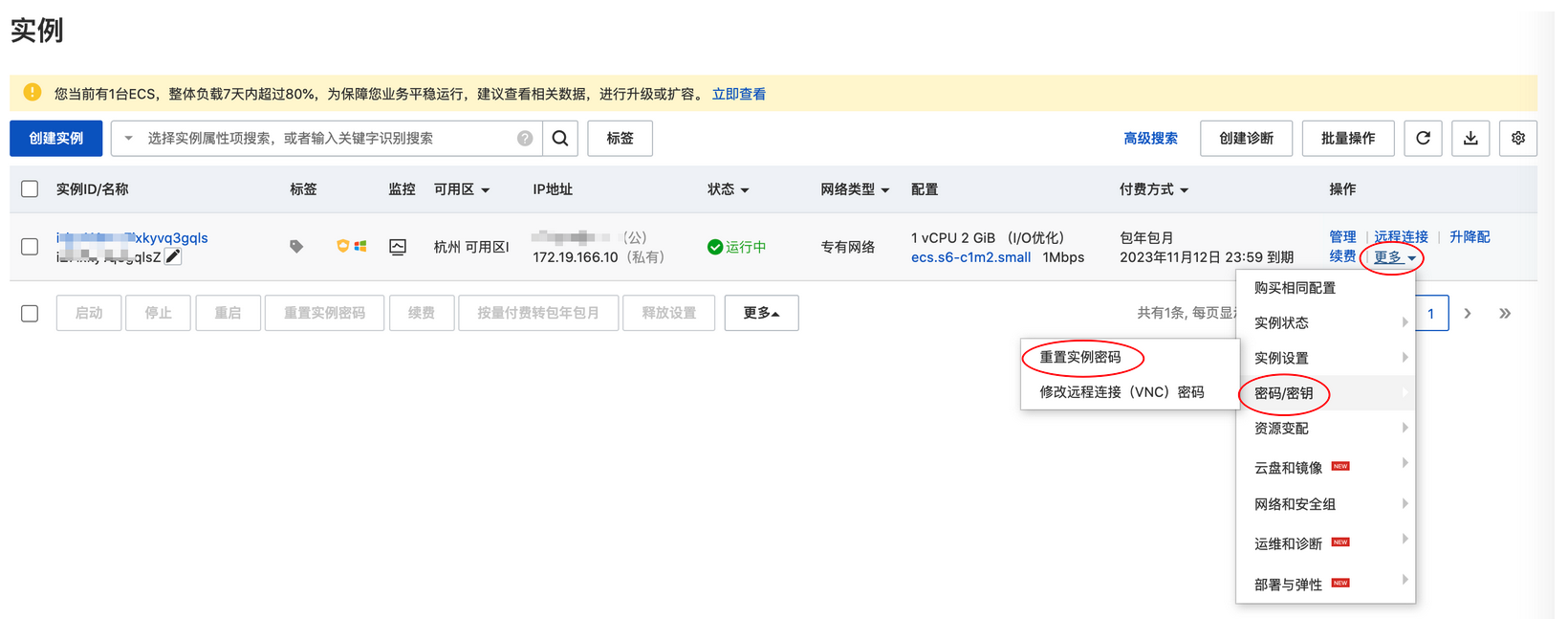Open column settings gear icon
Screen dimensions: 1568x641
(1518, 139)
